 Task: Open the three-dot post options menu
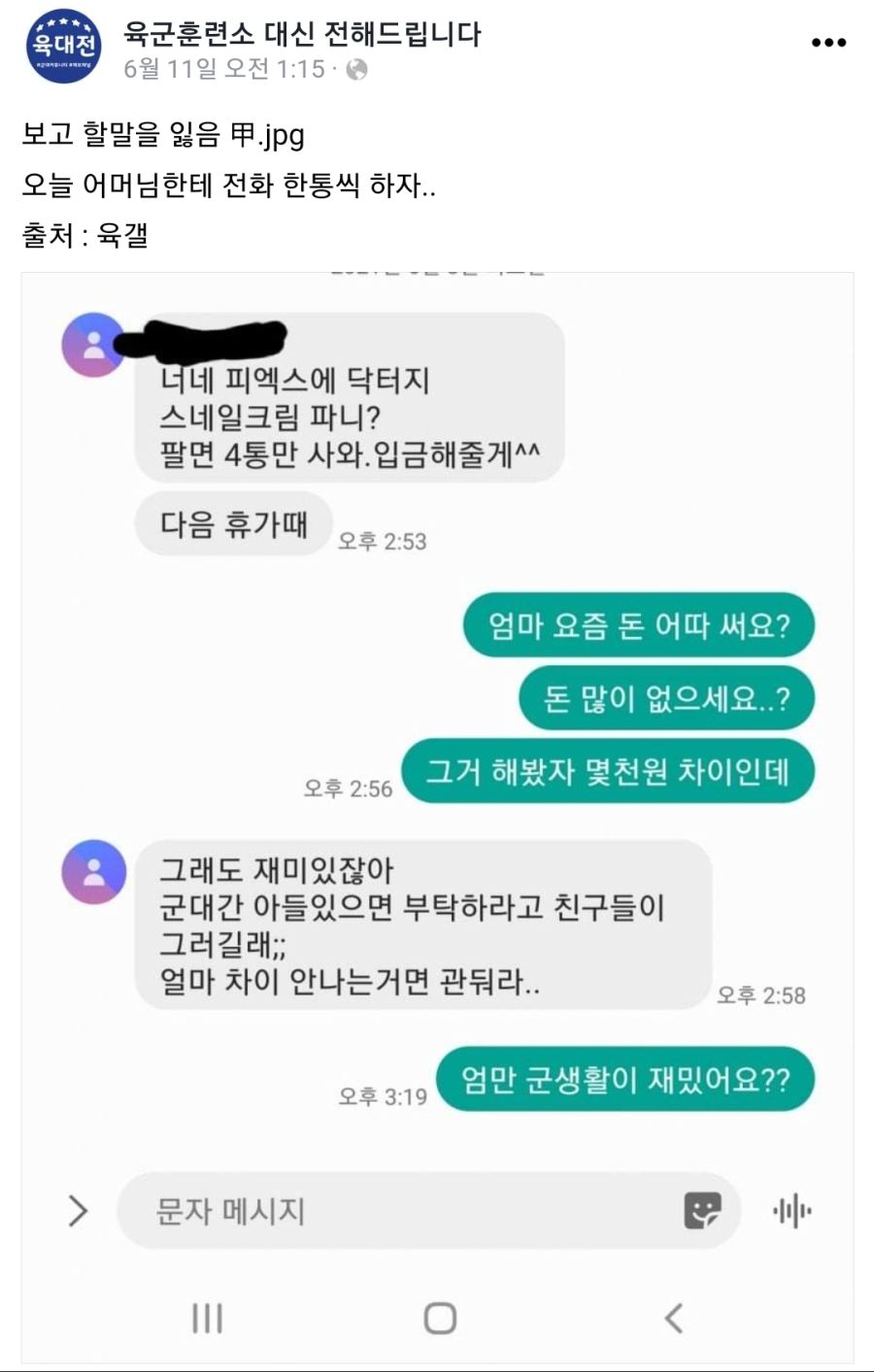tap(828, 43)
